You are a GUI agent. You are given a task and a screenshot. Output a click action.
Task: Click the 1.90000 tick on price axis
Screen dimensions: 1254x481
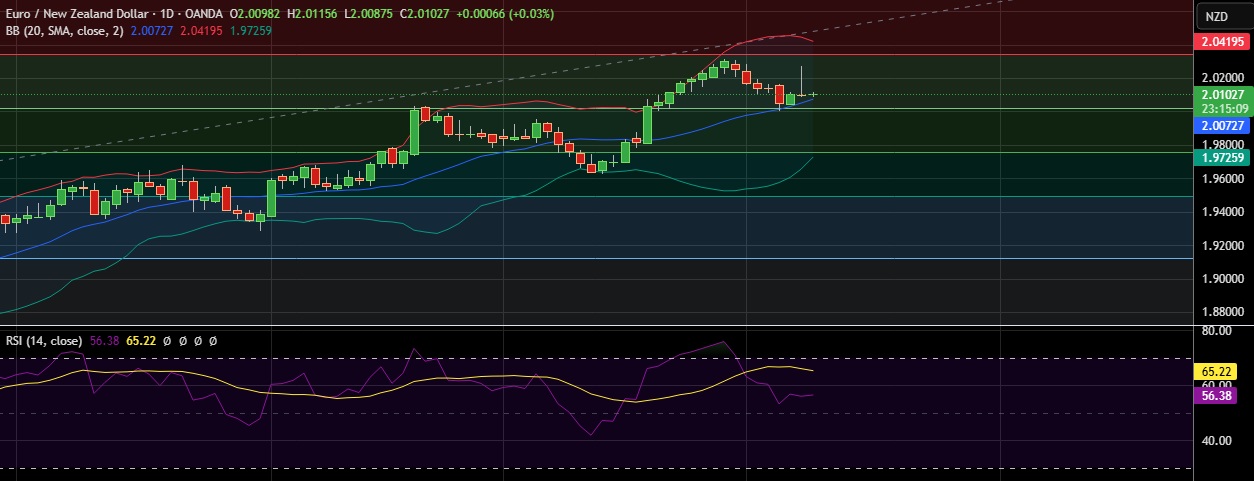1222,279
